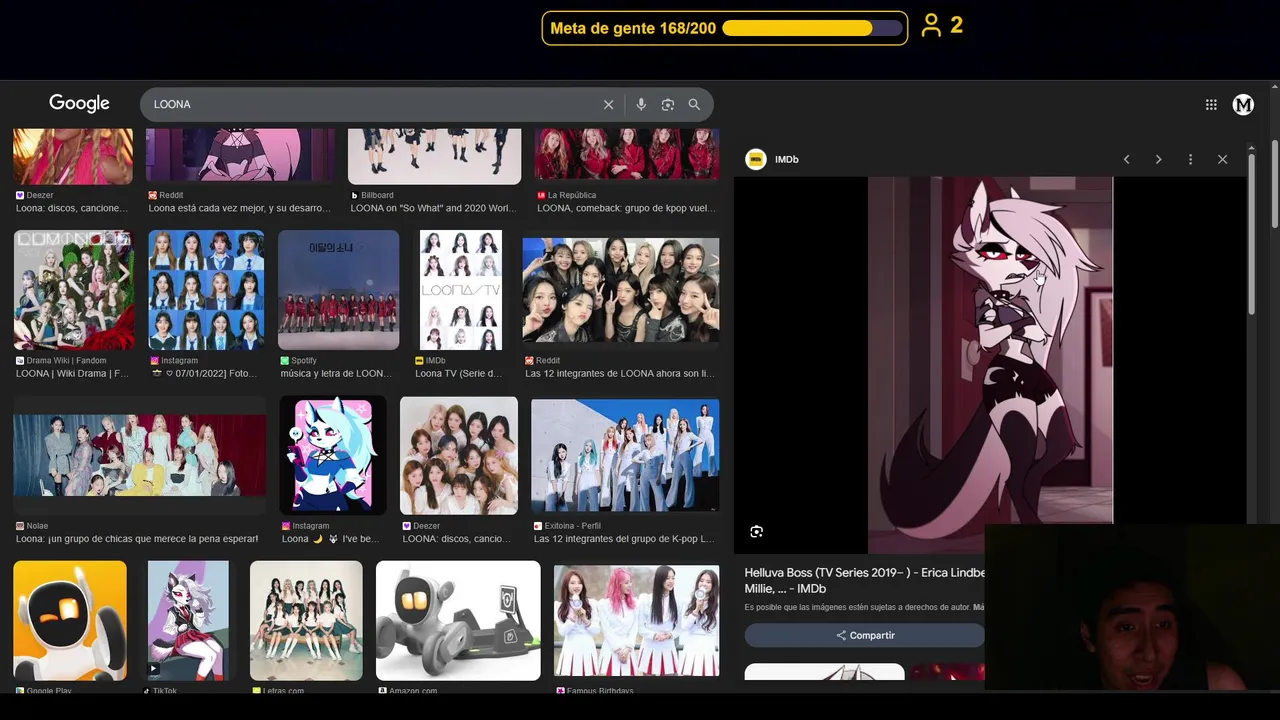The image size is (1280, 720).
Task: Open Deezer LOONA discos group thumbnail
Action: tap(459, 455)
